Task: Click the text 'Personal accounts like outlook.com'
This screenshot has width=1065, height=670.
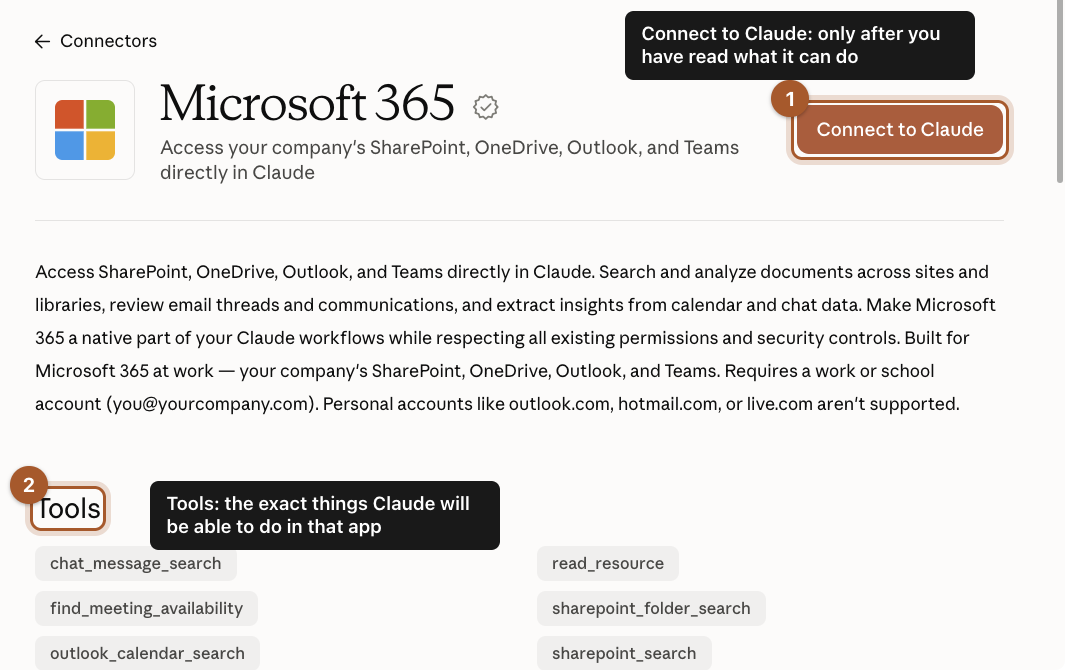Action: pyautogui.click(x=466, y=404)
